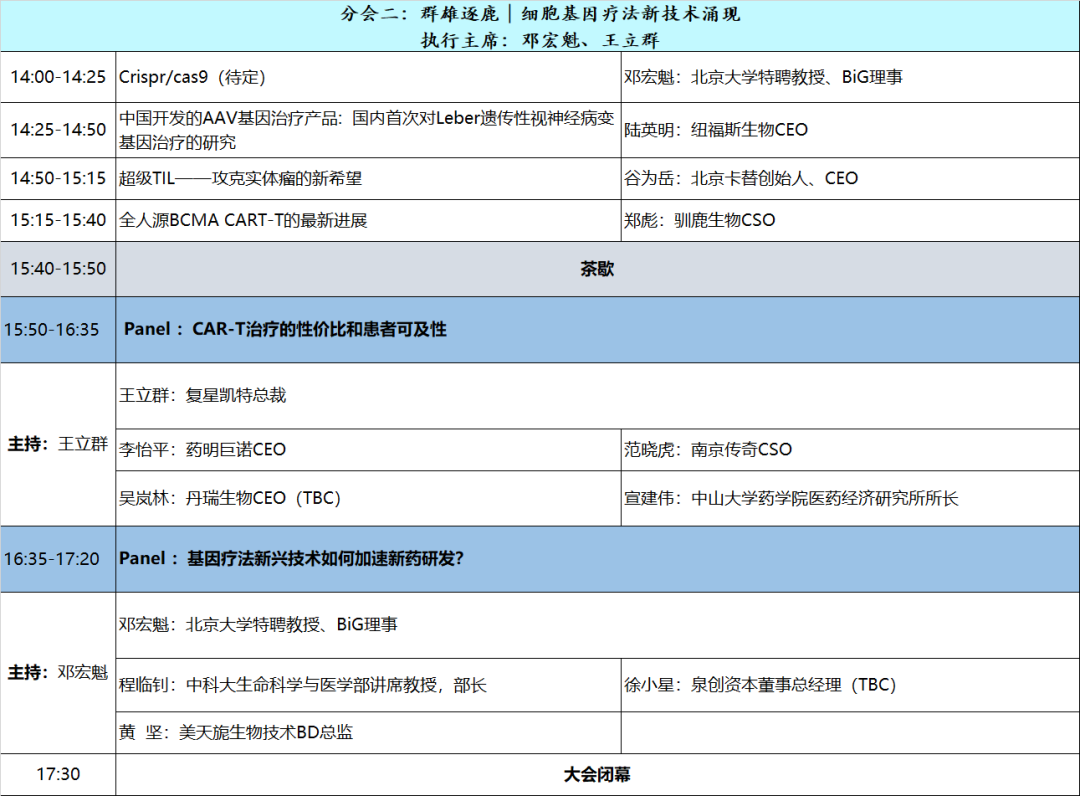1080x796 pixels.
Task: Select the panel title "CAR-T治疗的性价比和患者可及性"
Action: [x=320, y=329]
